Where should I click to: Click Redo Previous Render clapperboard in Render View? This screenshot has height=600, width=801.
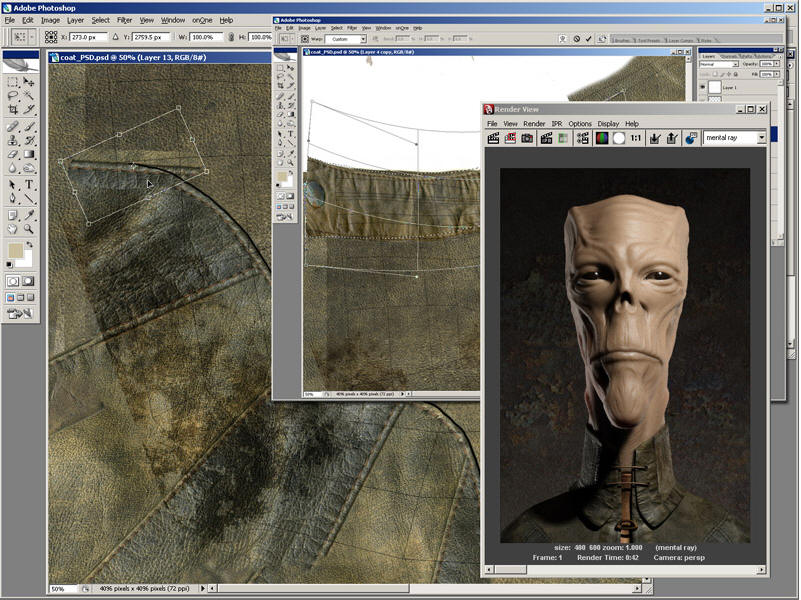point(493,138)
